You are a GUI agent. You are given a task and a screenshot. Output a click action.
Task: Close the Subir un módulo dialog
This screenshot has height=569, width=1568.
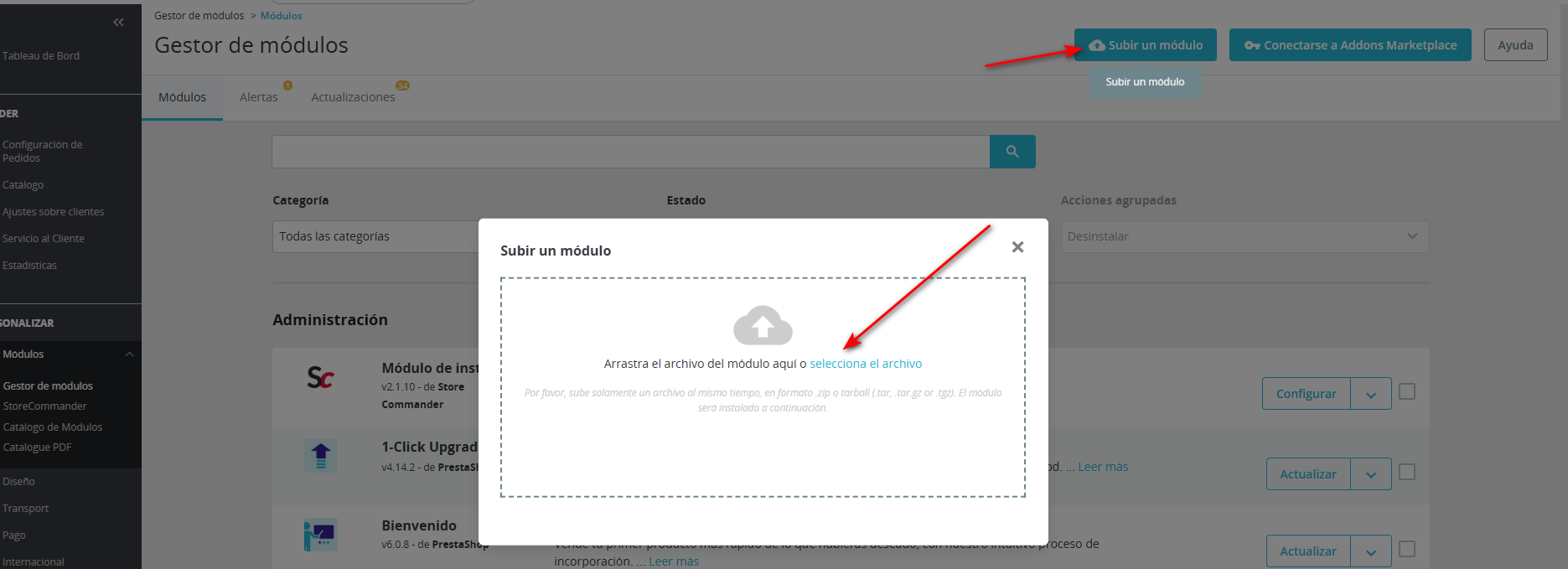[x=1017, y=247]
